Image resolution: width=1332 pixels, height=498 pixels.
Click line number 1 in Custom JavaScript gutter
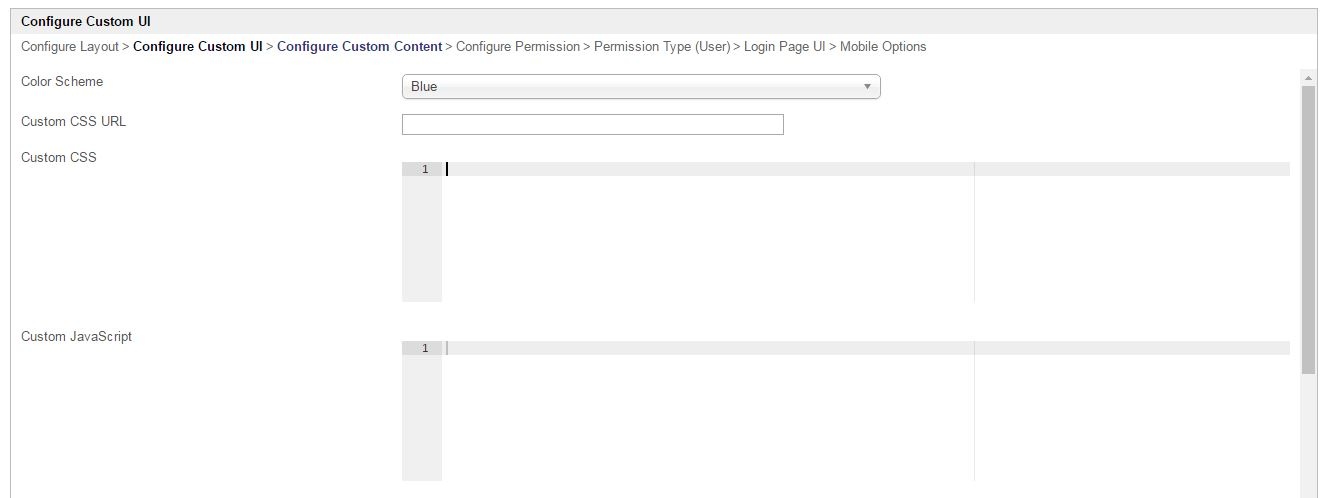click(424, 348)
